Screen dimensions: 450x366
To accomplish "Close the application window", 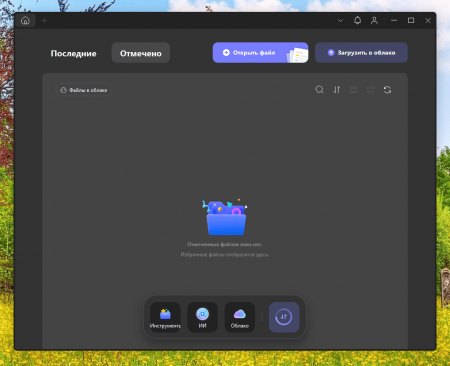I will 428,21.
